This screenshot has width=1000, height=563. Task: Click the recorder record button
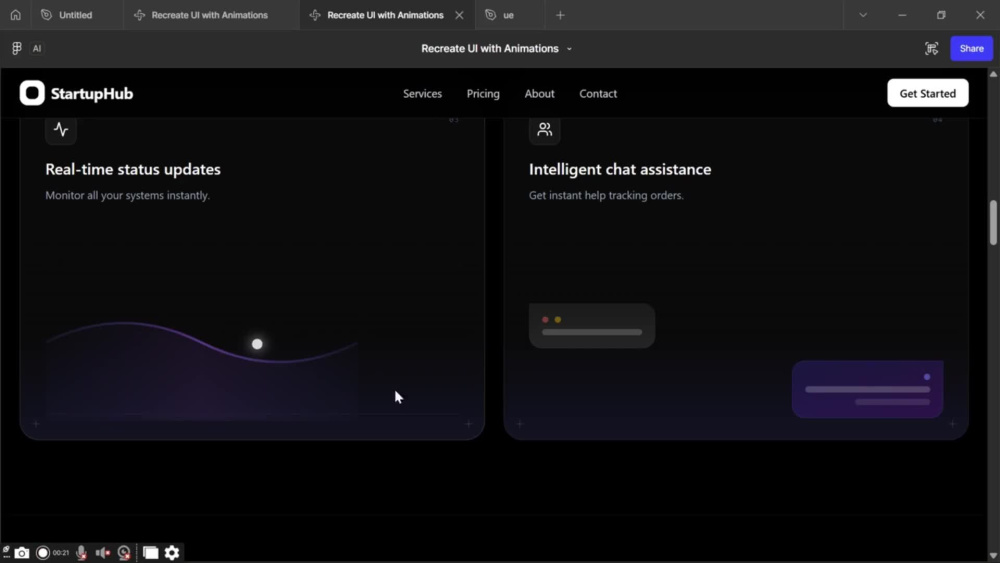tap(43, 553)
